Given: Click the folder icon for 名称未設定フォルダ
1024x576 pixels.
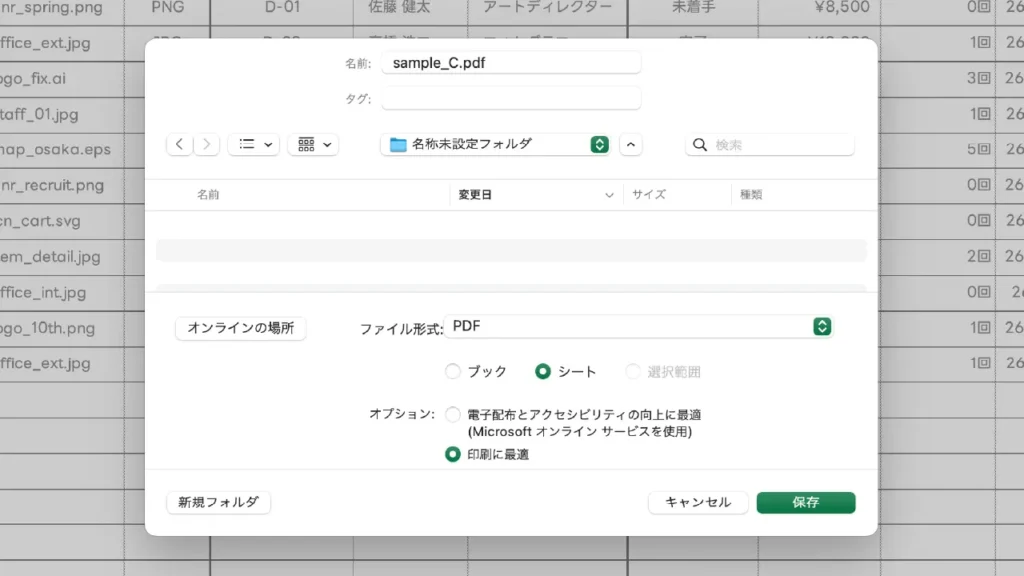Looking at the screenshot, I should pos(398,144).
